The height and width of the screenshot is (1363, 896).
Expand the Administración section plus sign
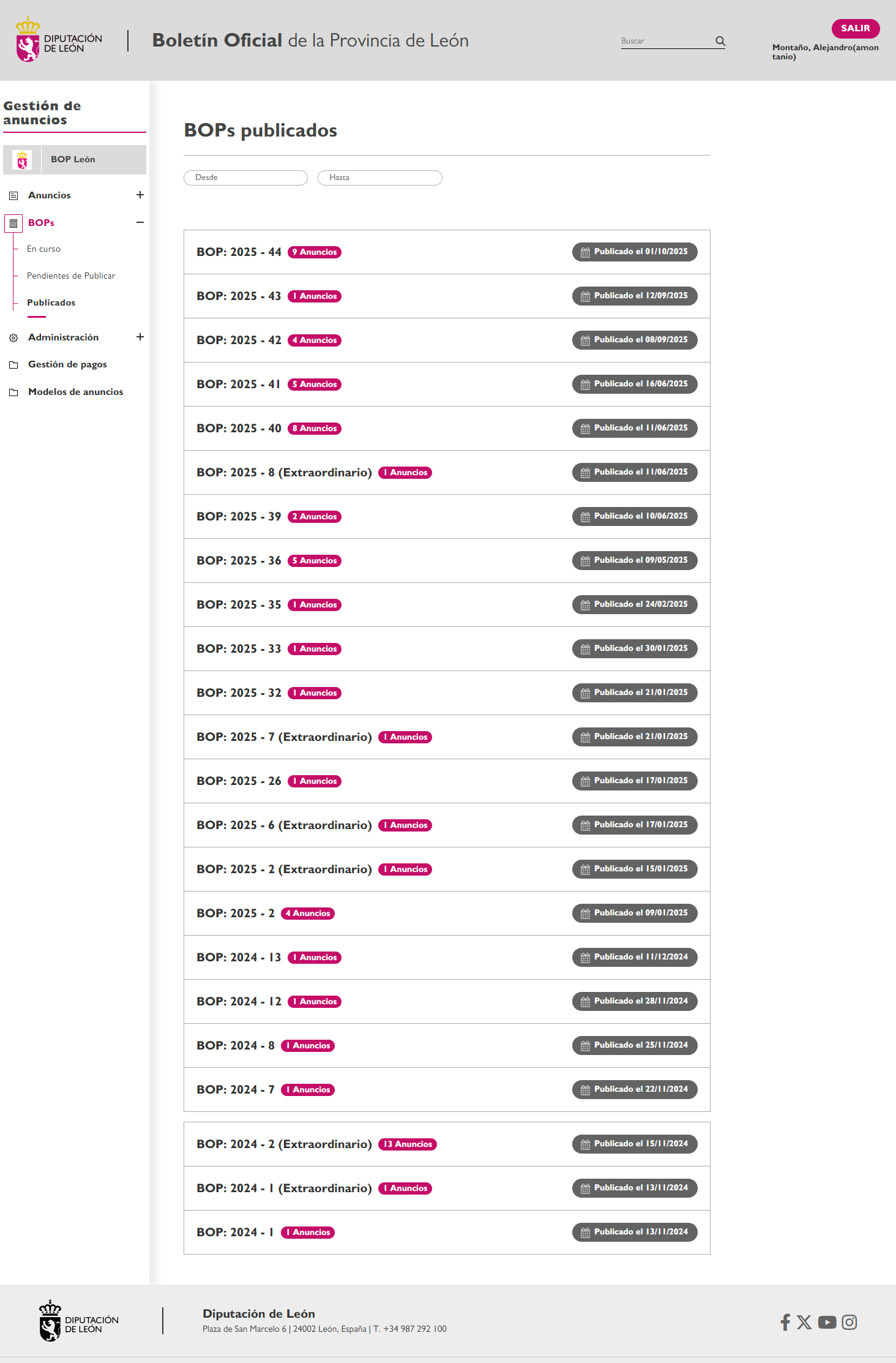tap(140, 337)
